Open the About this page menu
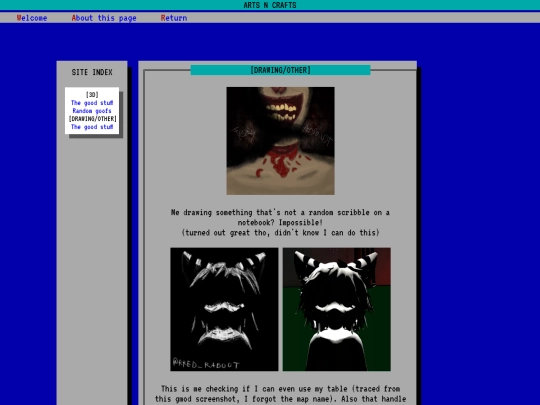Image resolution: width=540 pixels, height=405 pixels. coord(104,18)
